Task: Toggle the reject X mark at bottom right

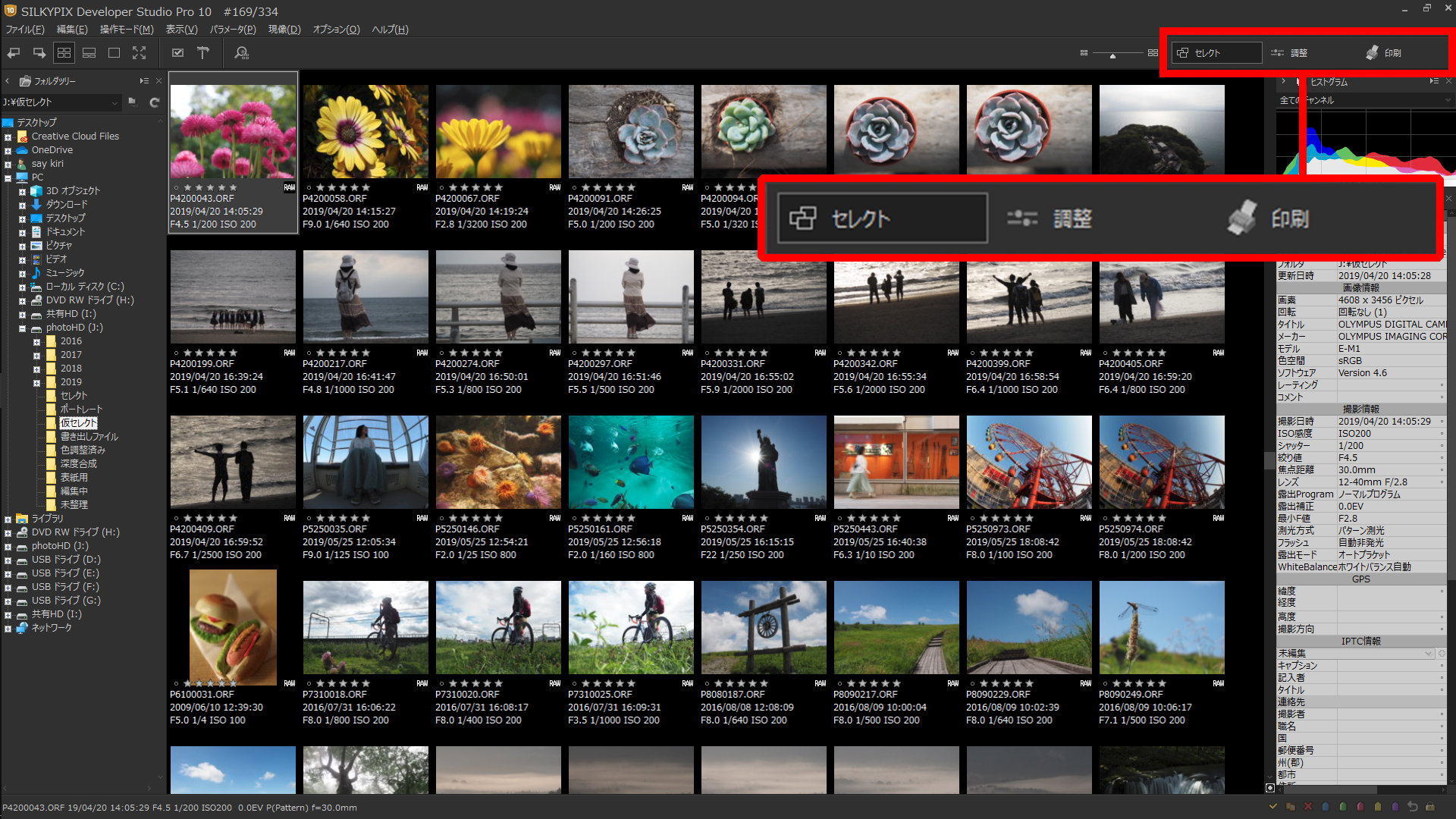Action: pyautogui.click(x=1308, y=807)
